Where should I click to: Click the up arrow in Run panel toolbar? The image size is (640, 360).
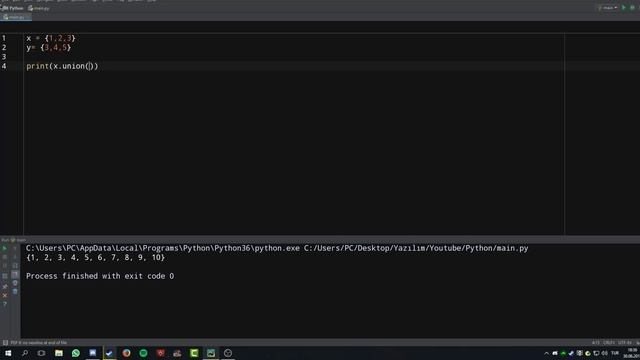tap(15, 248)
